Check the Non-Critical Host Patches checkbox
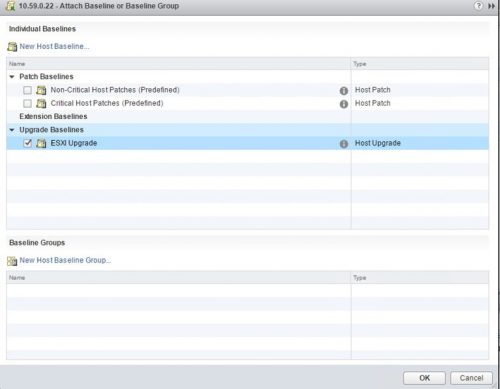Viewport: 500px width, 389px height. pos(27,90)
